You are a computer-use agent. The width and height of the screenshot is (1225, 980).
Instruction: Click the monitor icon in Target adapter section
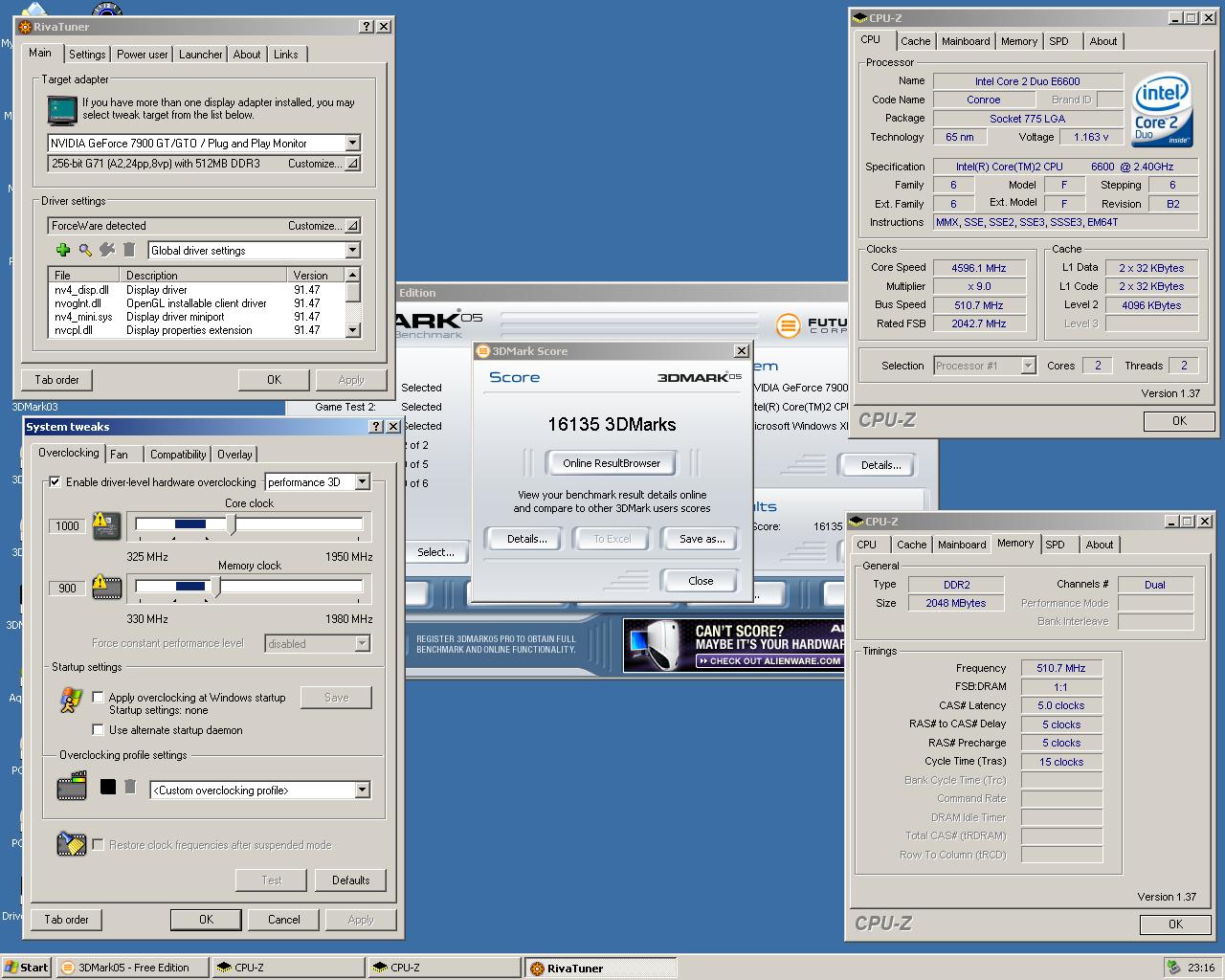point(62,110)
